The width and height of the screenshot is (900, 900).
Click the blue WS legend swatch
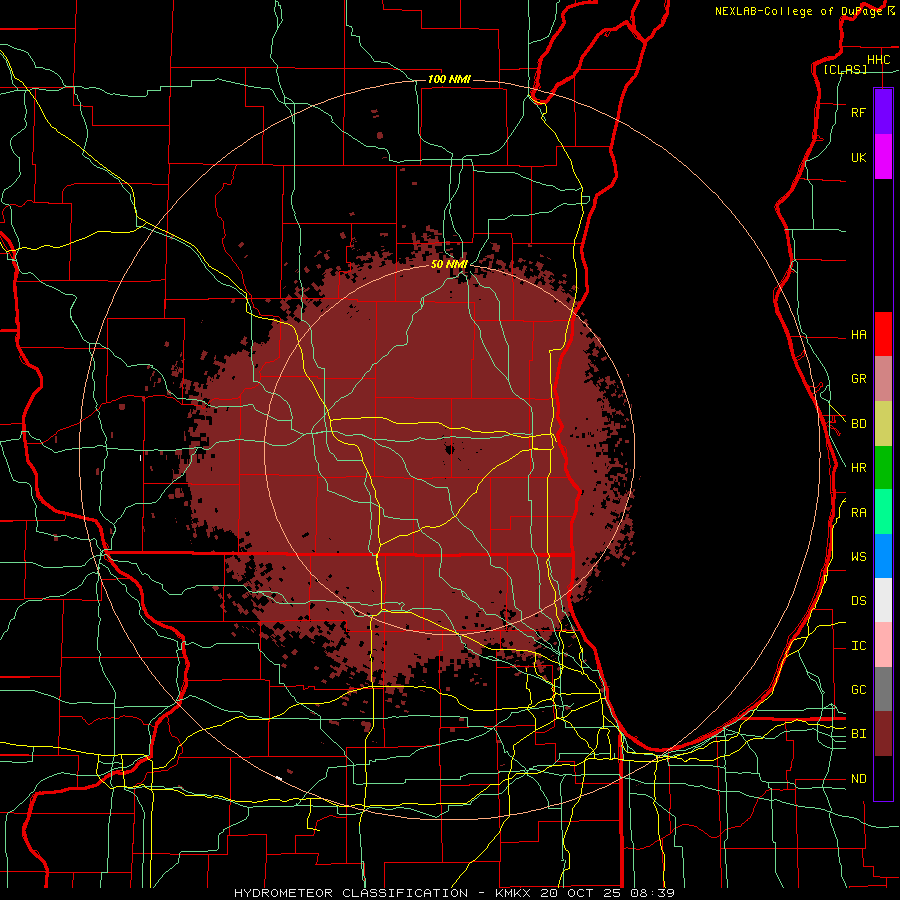[x=883, y=556]
